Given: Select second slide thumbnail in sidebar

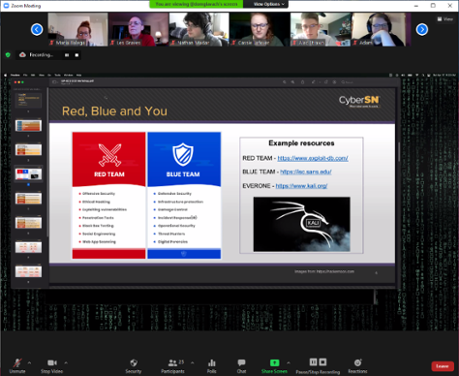Looking at the screenshot, I should tap(28, 126).
